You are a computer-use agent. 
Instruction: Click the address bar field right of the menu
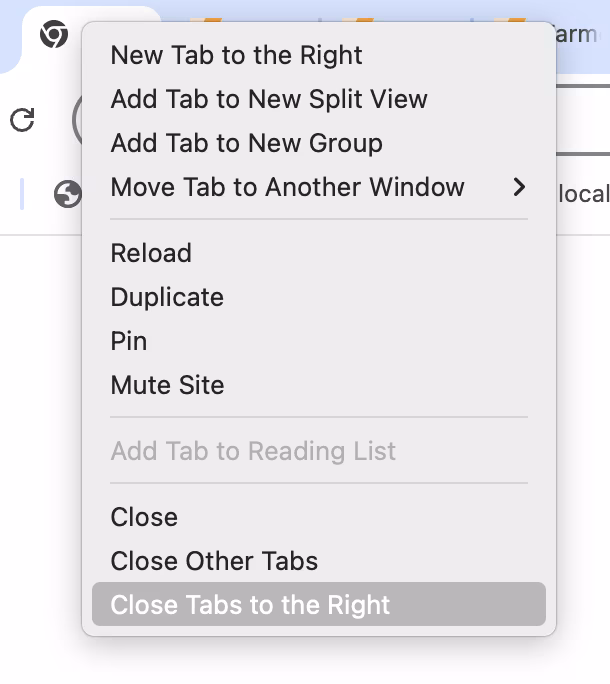tap(583, 120)
